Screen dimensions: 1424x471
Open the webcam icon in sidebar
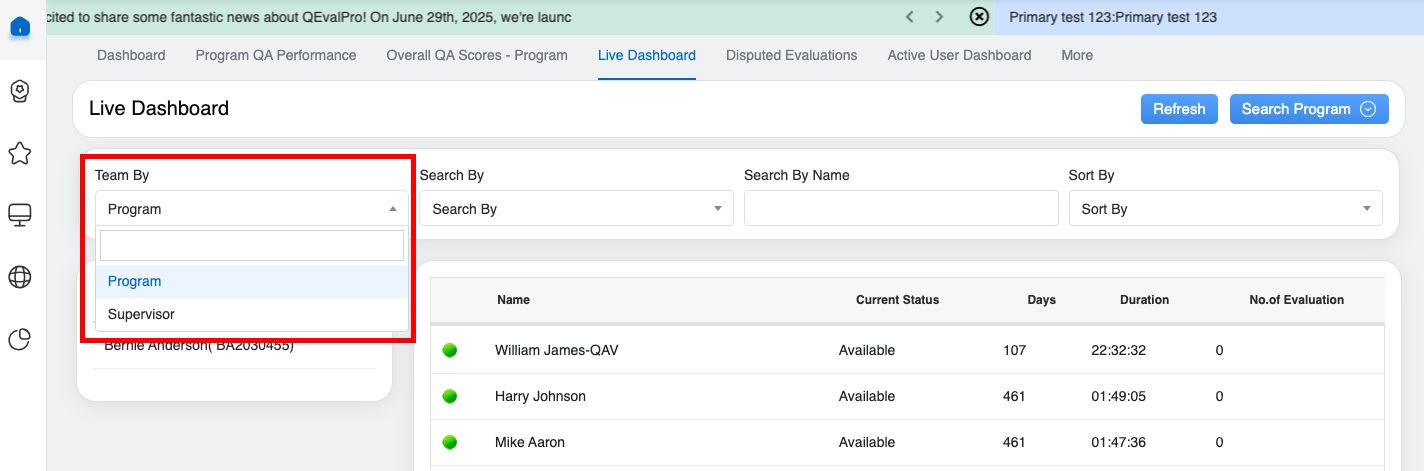coord(20,91)
